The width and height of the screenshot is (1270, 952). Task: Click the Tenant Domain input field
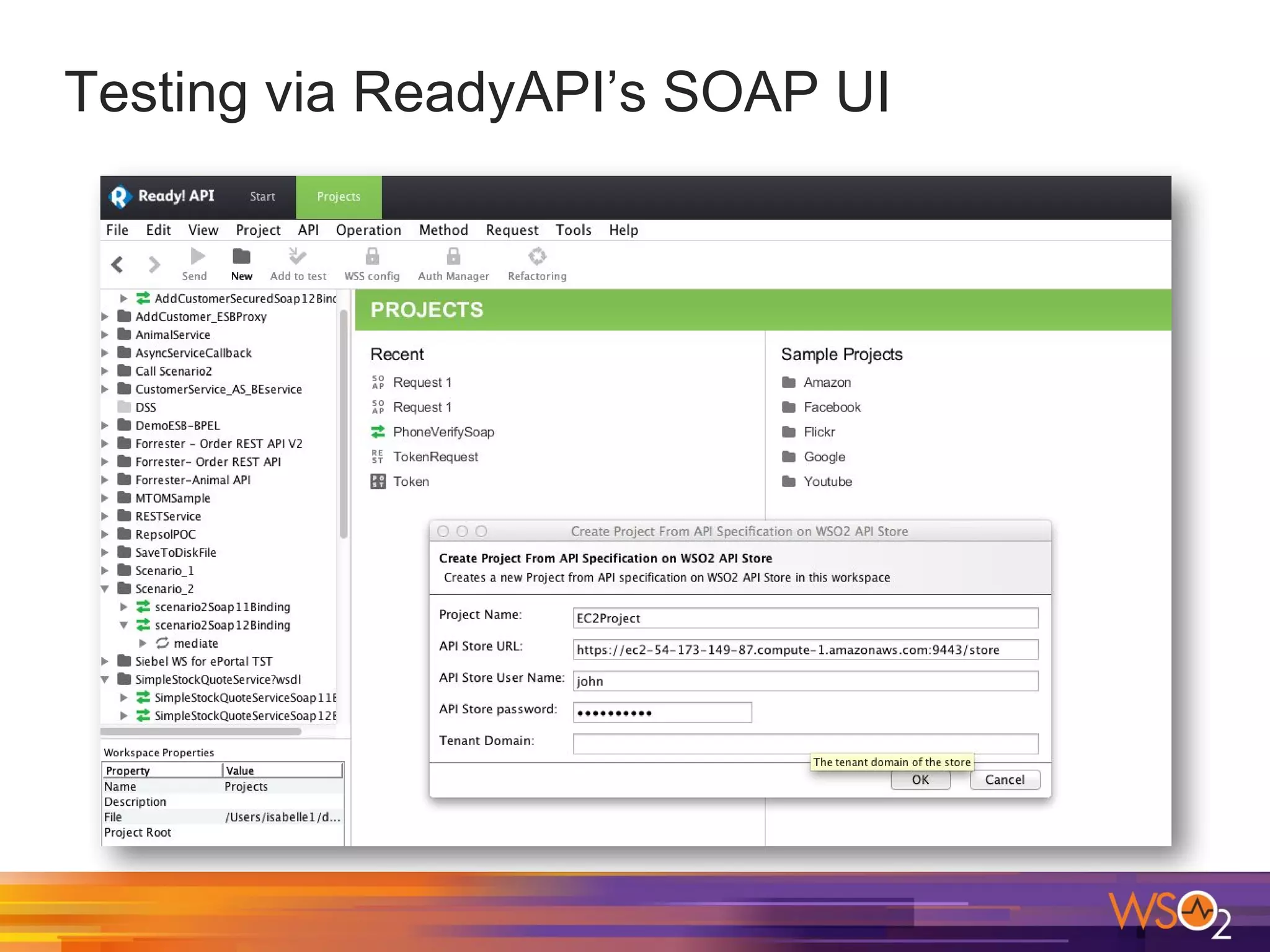[x=805, y=744]
